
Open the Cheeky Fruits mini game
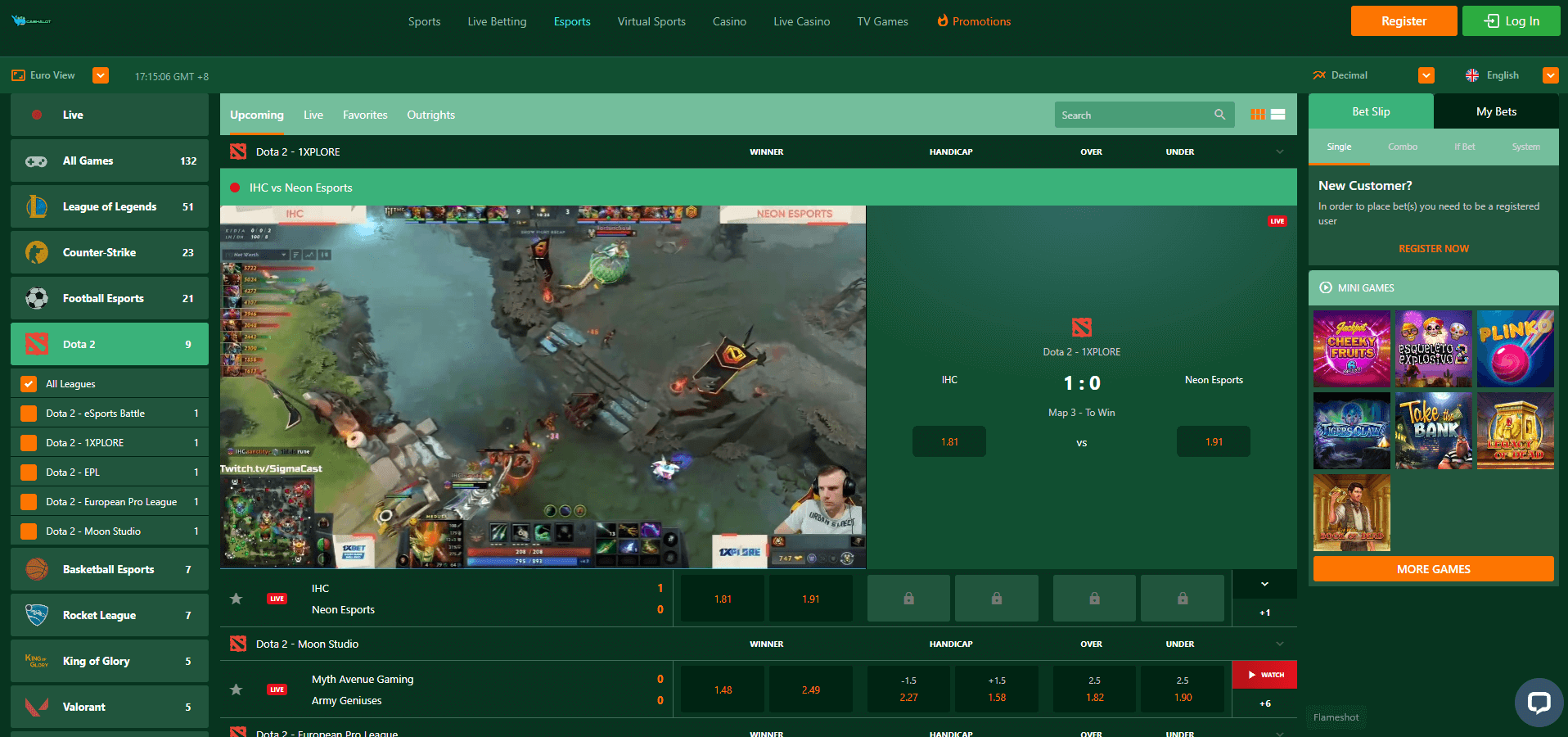click(1351, 348)
